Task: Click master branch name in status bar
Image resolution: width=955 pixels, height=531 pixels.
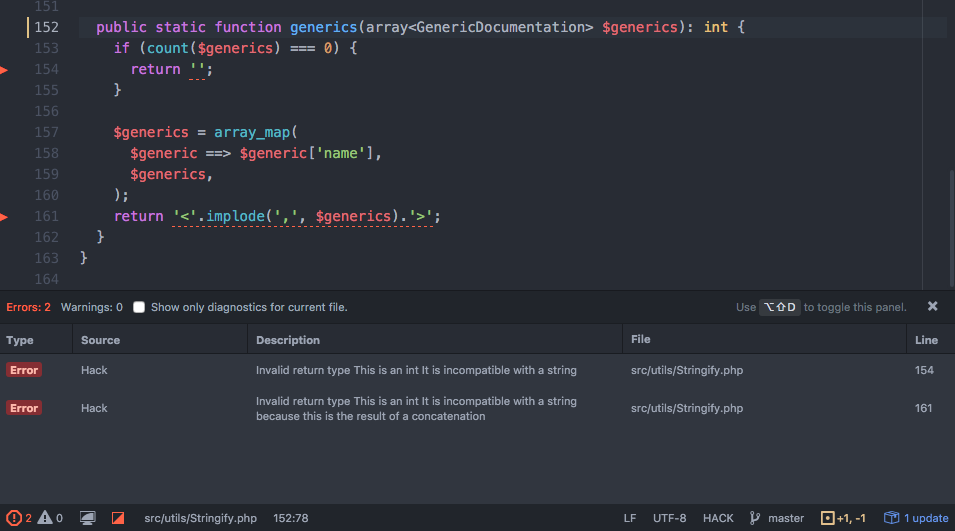Action: [786, 518]
